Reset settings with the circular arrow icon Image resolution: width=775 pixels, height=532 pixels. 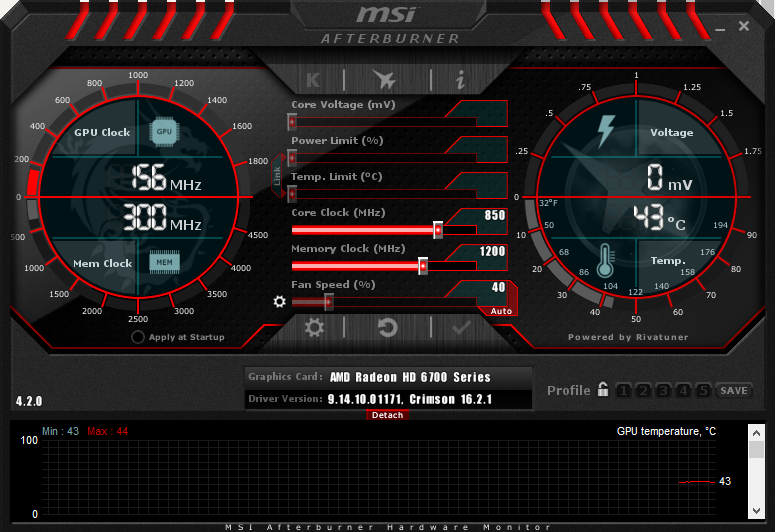(x=388, y=327)
